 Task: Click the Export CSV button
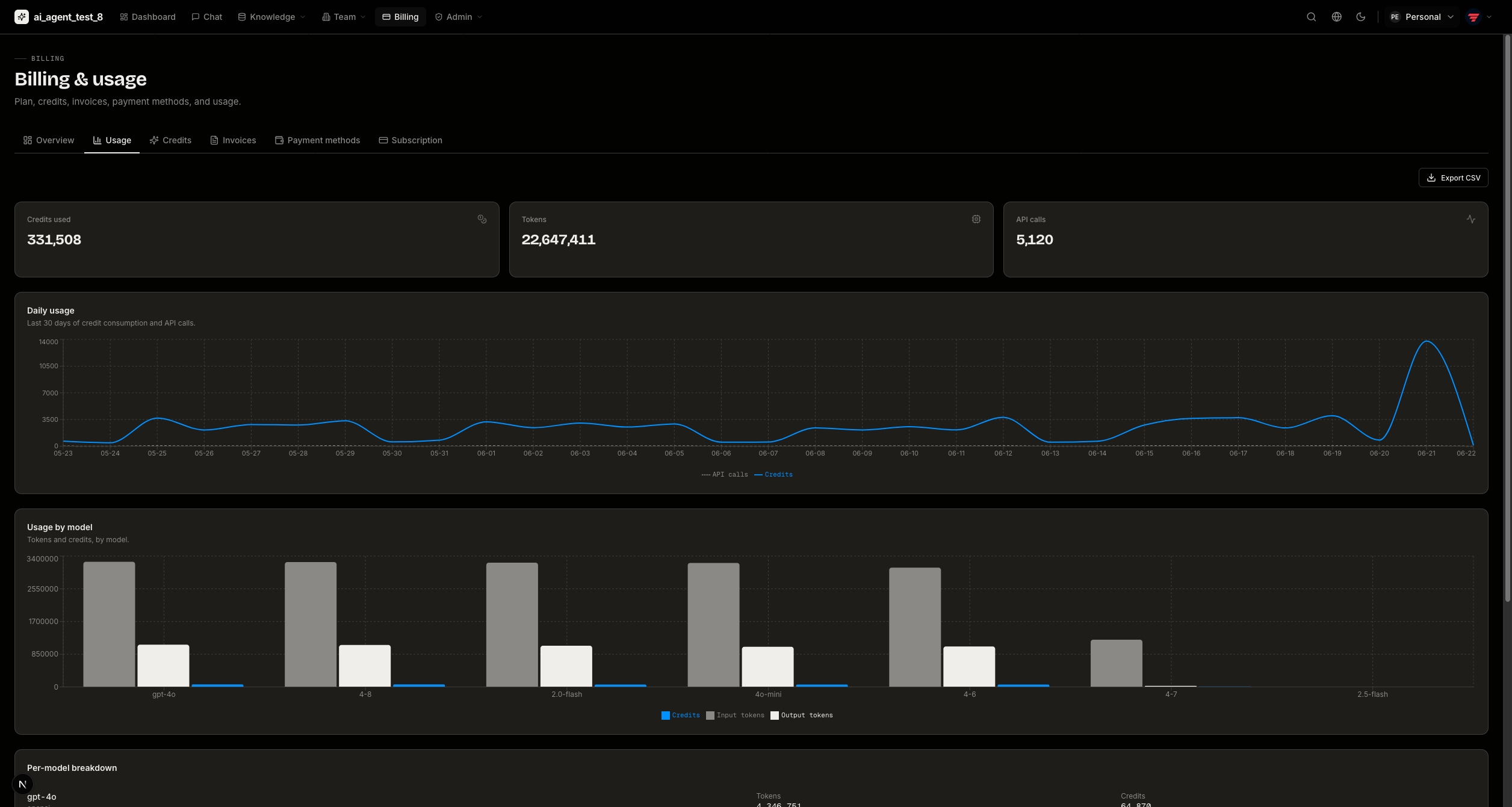click(x=1453, y=178)
